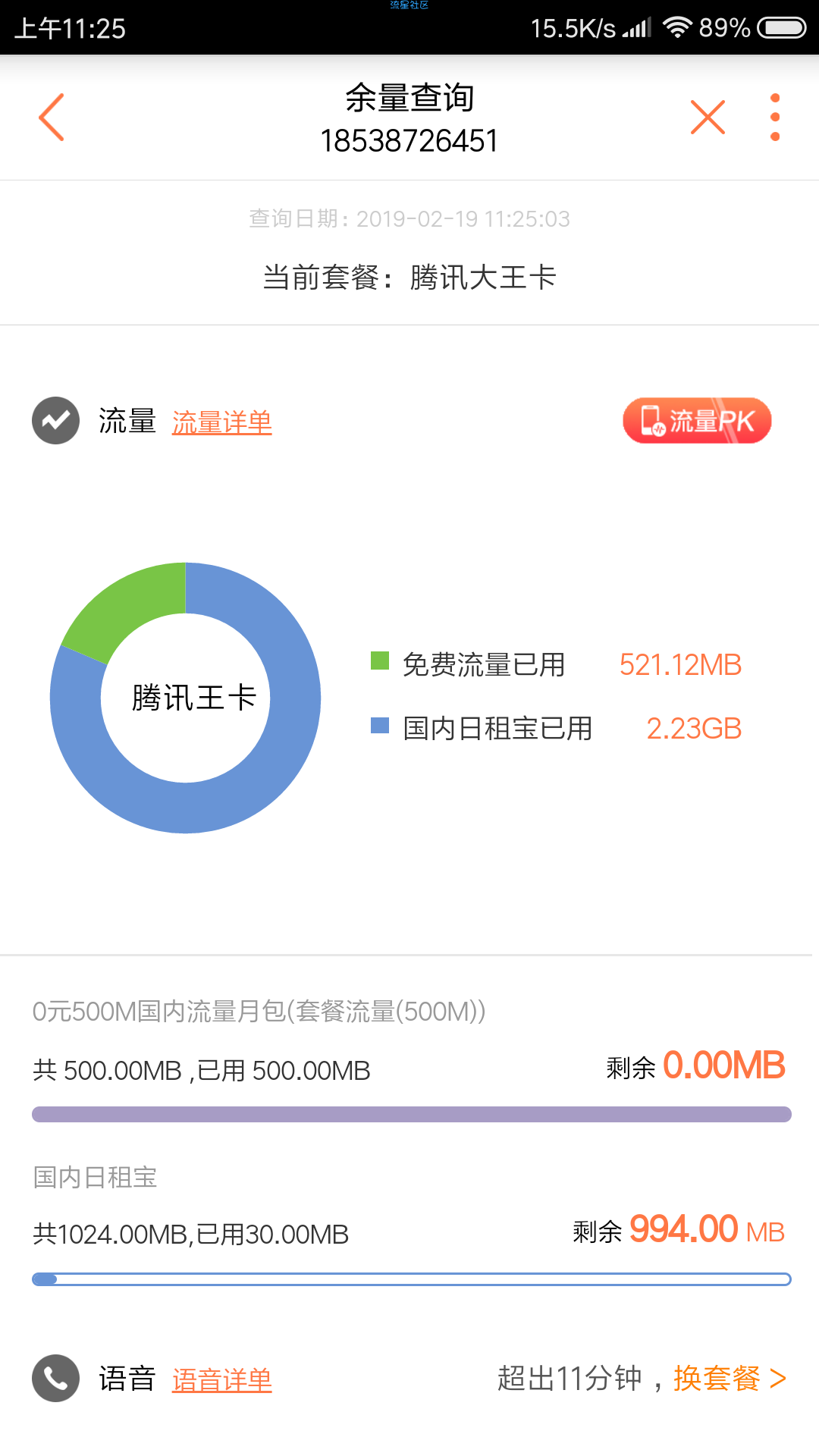Open the three-dot overflow menu
This screenshot has width=819, height=1456.
pyautogui.click(x=774, y=118)
